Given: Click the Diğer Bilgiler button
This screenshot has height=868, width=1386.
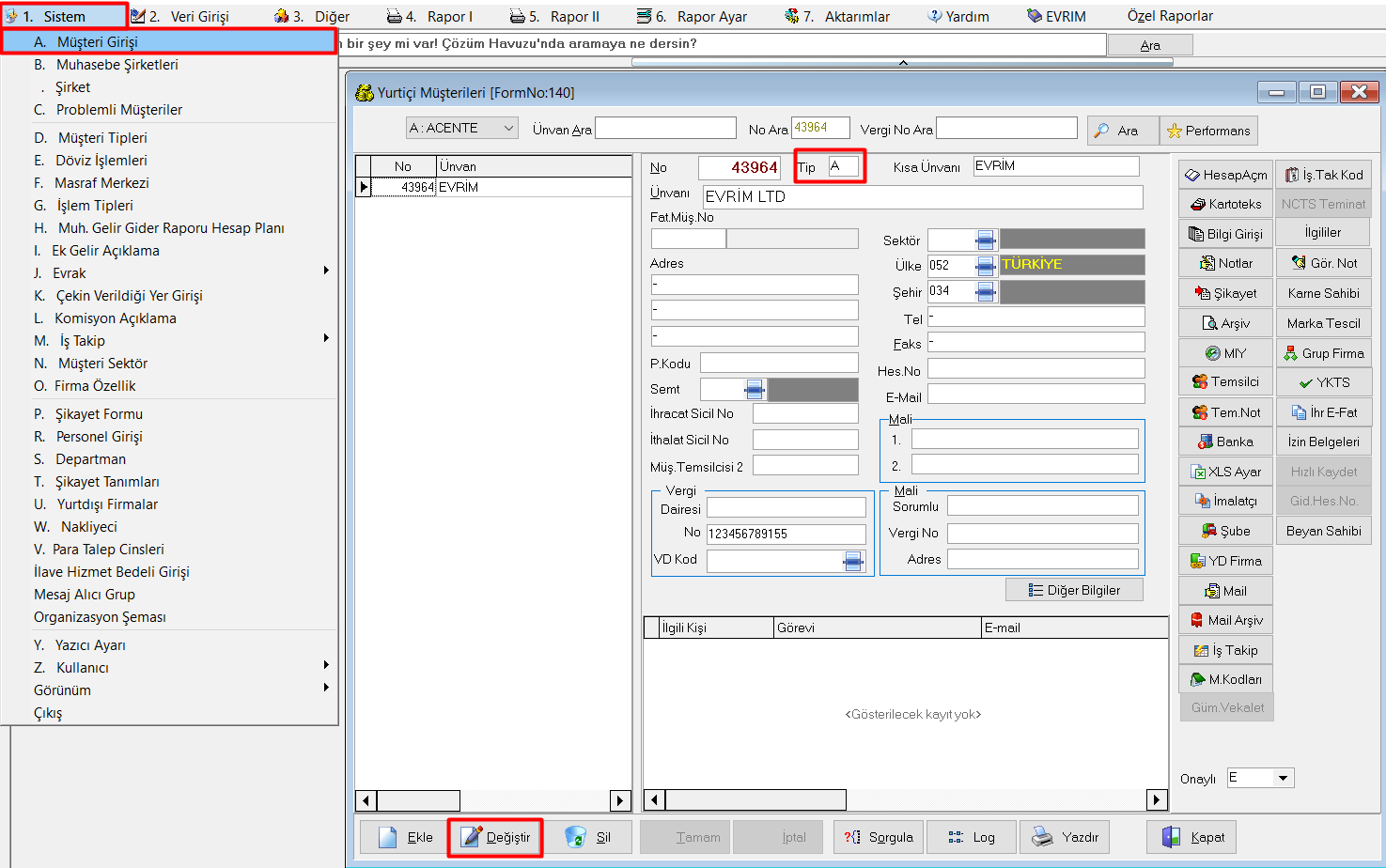Looking at the screenshot, I should point(1074,590).
